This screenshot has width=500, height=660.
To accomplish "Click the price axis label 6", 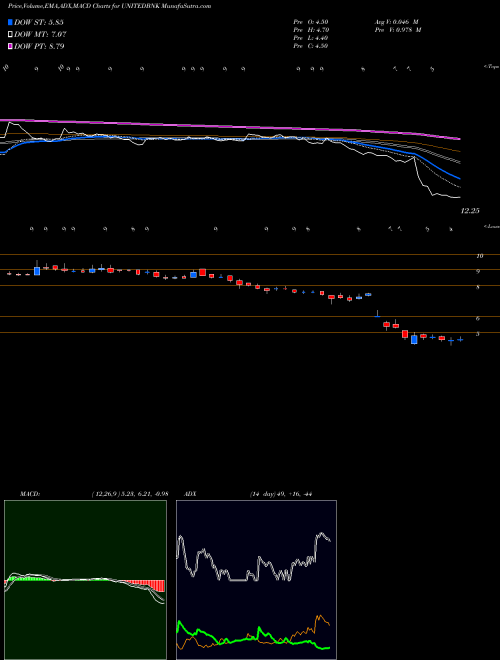I will (478, 319).
